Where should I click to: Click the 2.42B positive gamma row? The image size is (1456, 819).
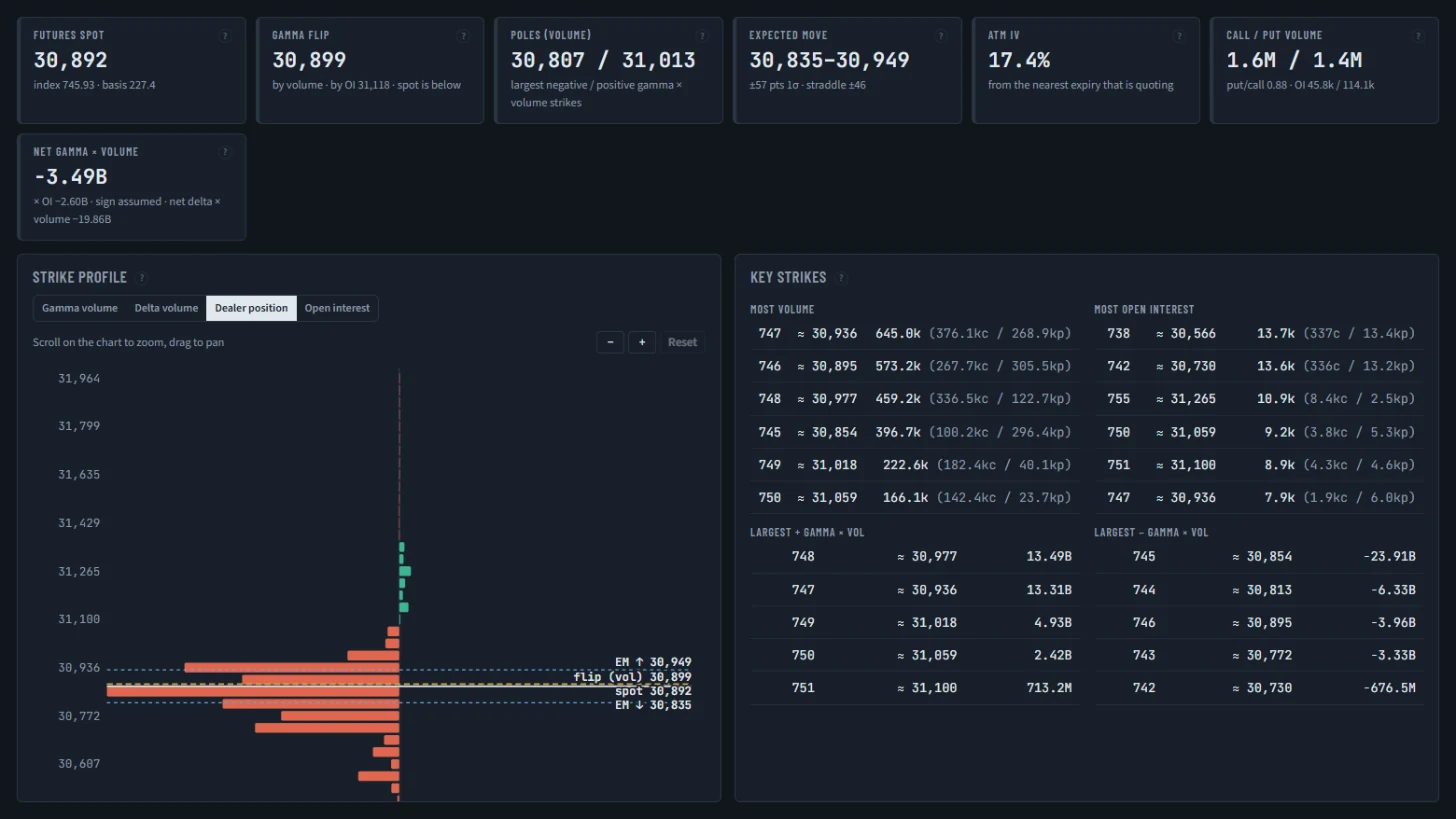[915, 655]
